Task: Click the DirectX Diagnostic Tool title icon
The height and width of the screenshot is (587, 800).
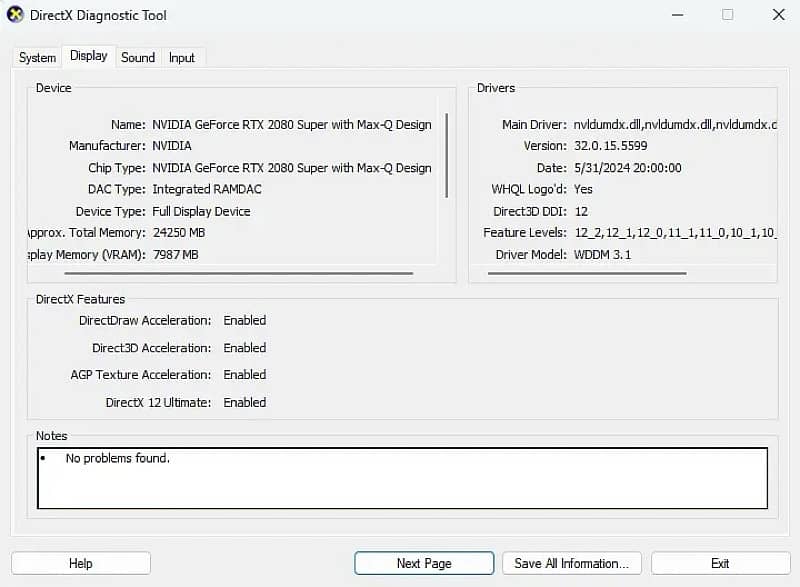Action: (x=15, y=15)
